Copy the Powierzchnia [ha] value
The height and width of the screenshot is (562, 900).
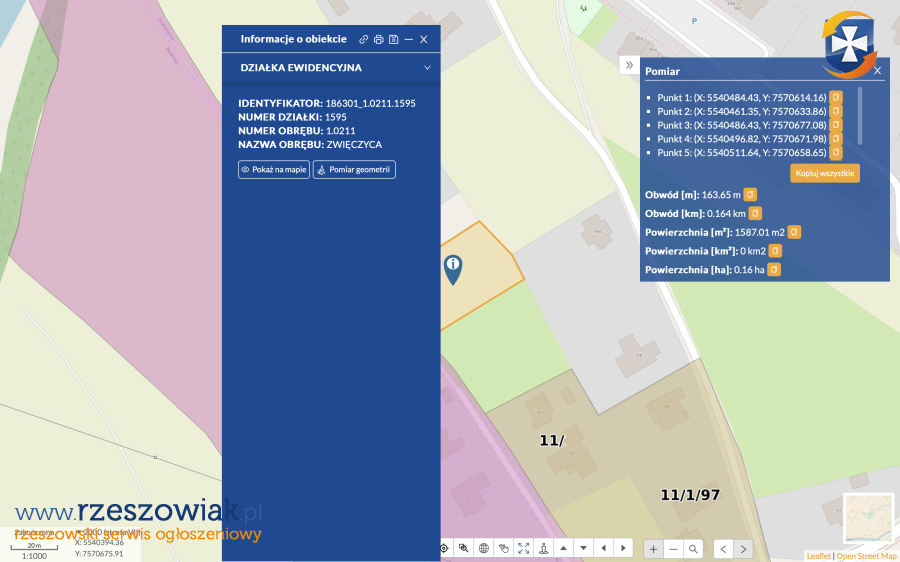point(774,270)
